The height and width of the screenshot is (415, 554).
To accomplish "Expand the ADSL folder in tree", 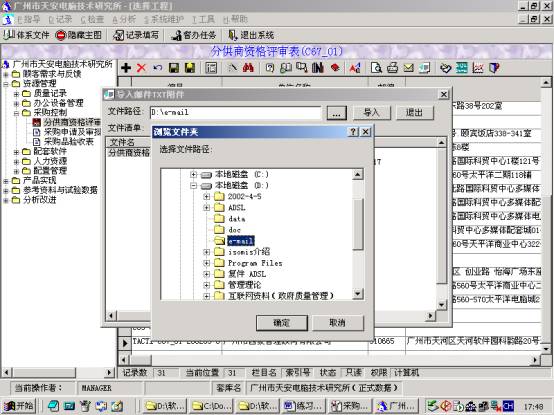I will (x=207, y=207).
